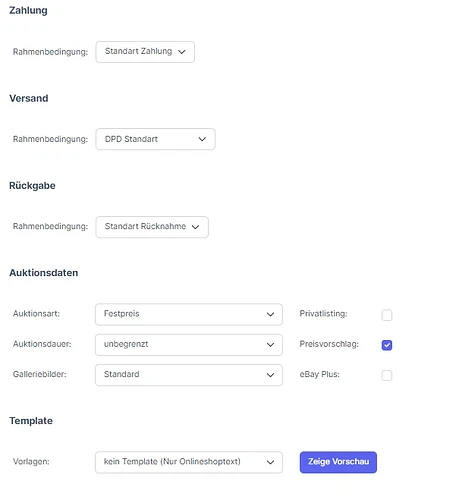The height and width of the screenshot is (500, 455).
Task: Click the kein Template (Nur Onlineshoptext) value
Action: click(x=172, y=462)
